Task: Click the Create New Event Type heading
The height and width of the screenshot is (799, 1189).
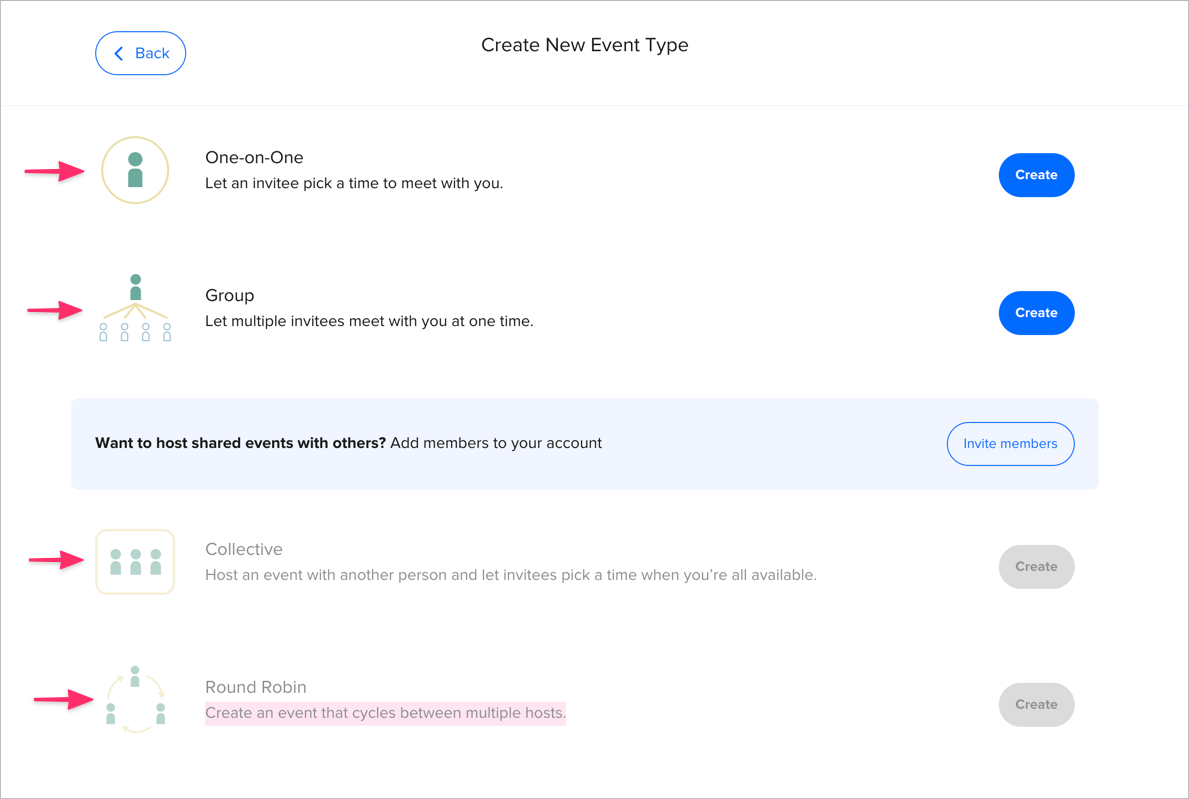Action: click(584, 44)
